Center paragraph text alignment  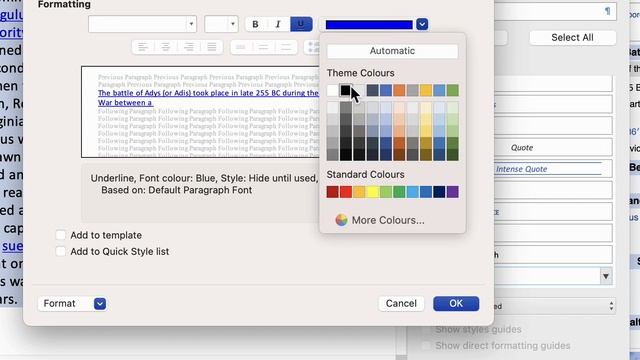pyautogui.click(x=166, y=47)
